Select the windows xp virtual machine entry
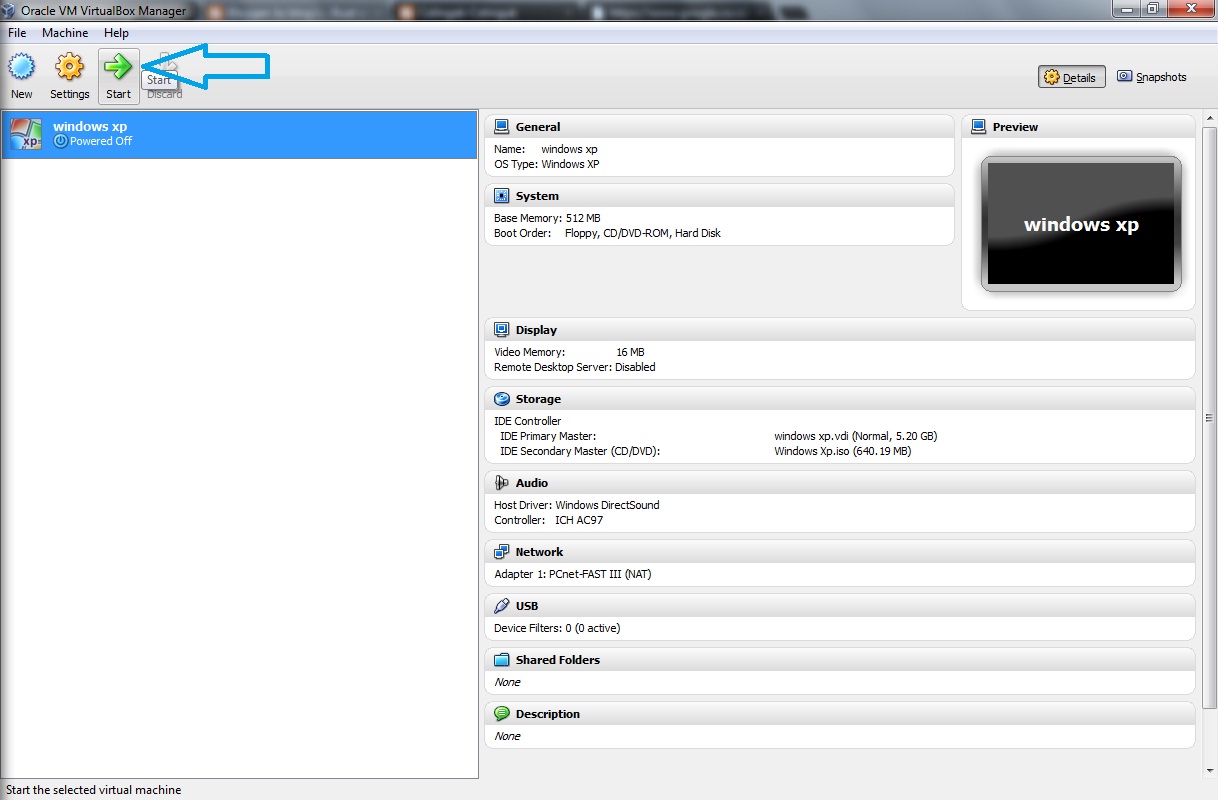 240,134
